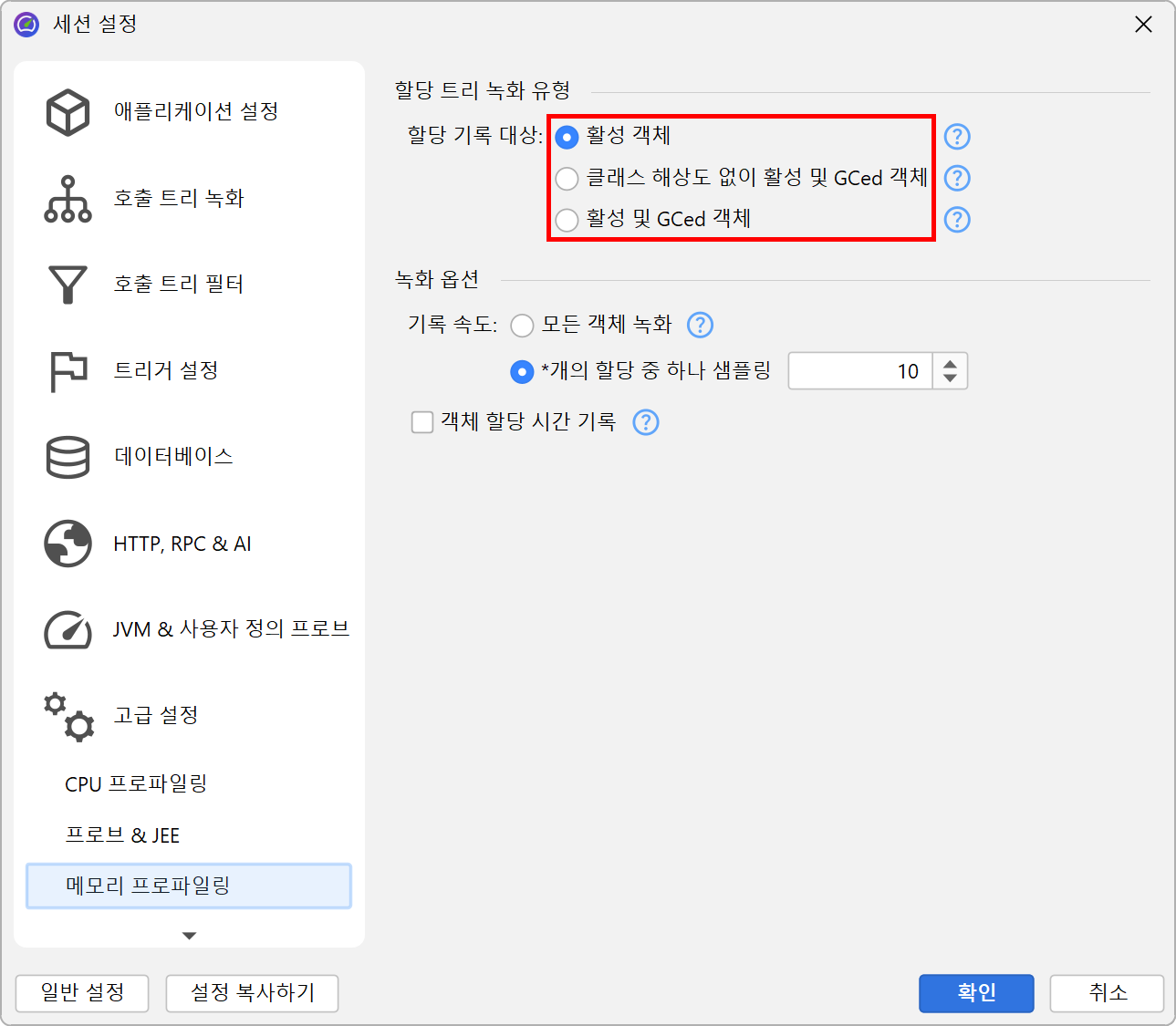Click the 호출 트리 녹화 tree icon

pos(68,199)
